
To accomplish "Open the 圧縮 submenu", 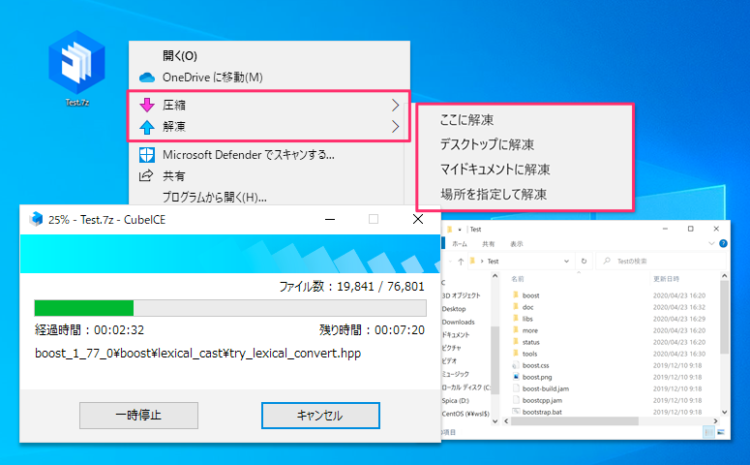I will click(x=269, y=105).
